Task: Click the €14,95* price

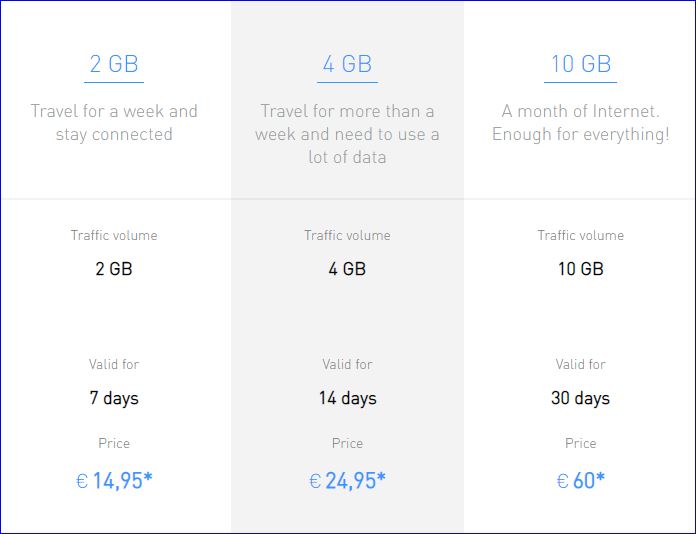Action: (x=114, y=481)
